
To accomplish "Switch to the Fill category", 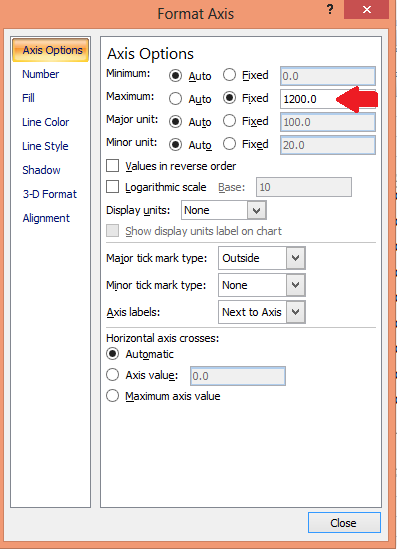I will click(x=28, y=98).
